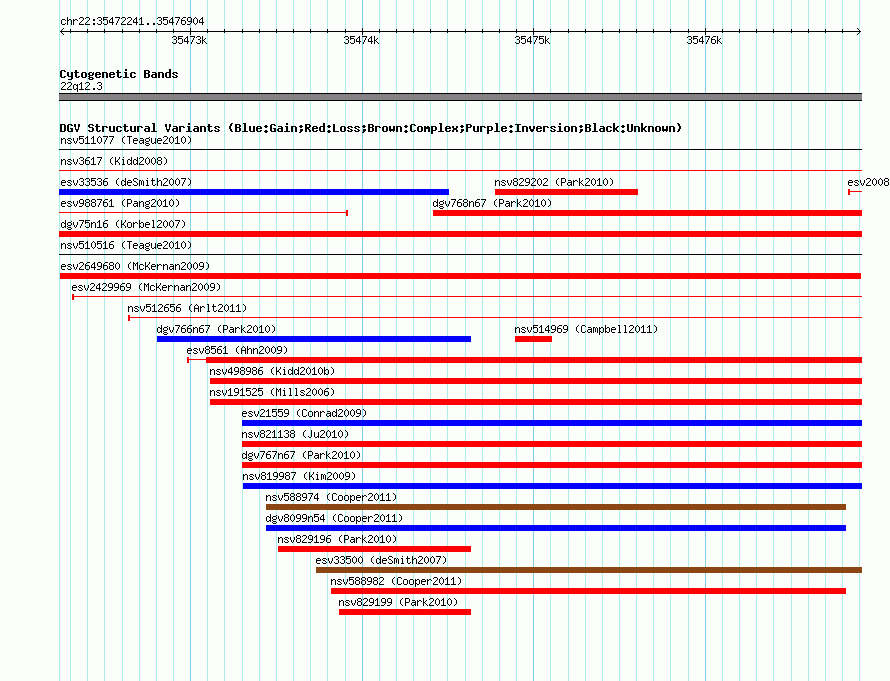Click the red nsv829202 loss bar
The height and width of the screenshot is (681, 890).
(x=566, y=192)
